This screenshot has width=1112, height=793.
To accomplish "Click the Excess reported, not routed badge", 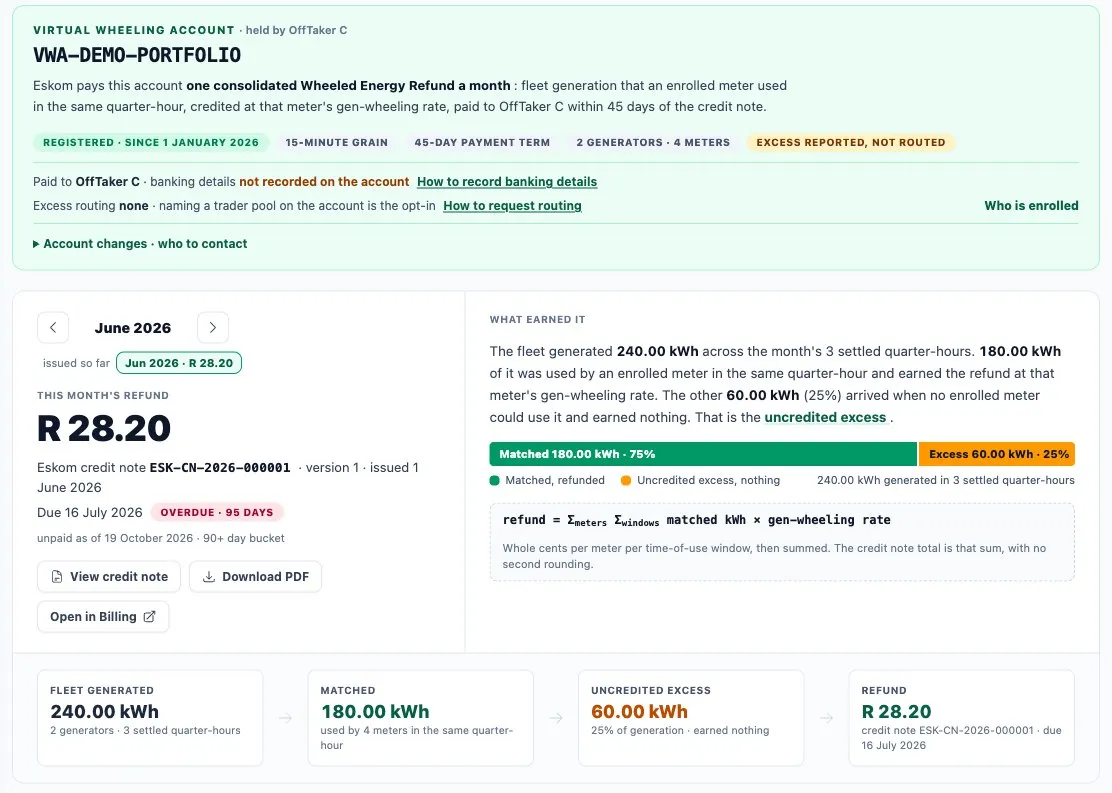I will [851, 143].
